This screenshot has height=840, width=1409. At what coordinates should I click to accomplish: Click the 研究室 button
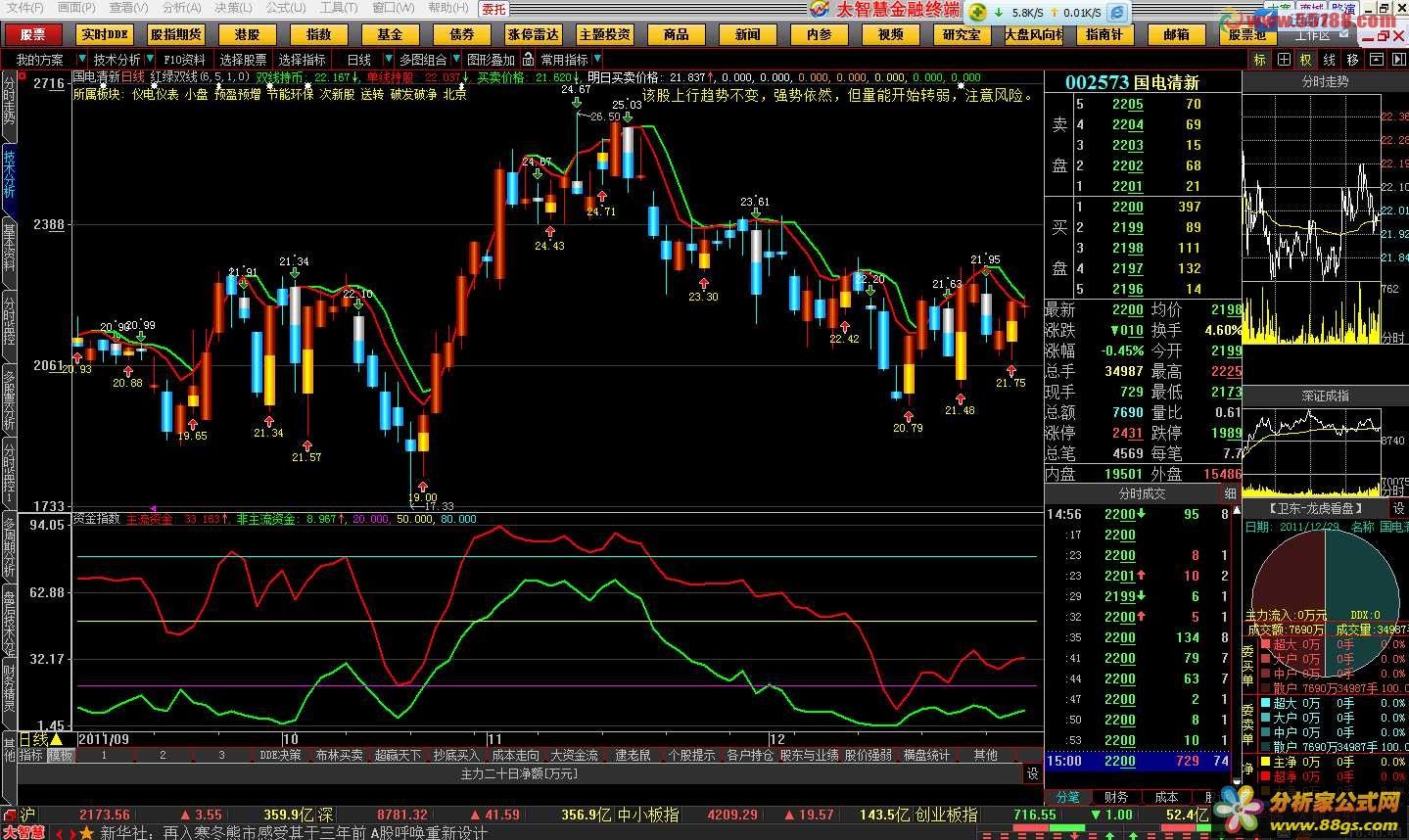click(962, 34)
